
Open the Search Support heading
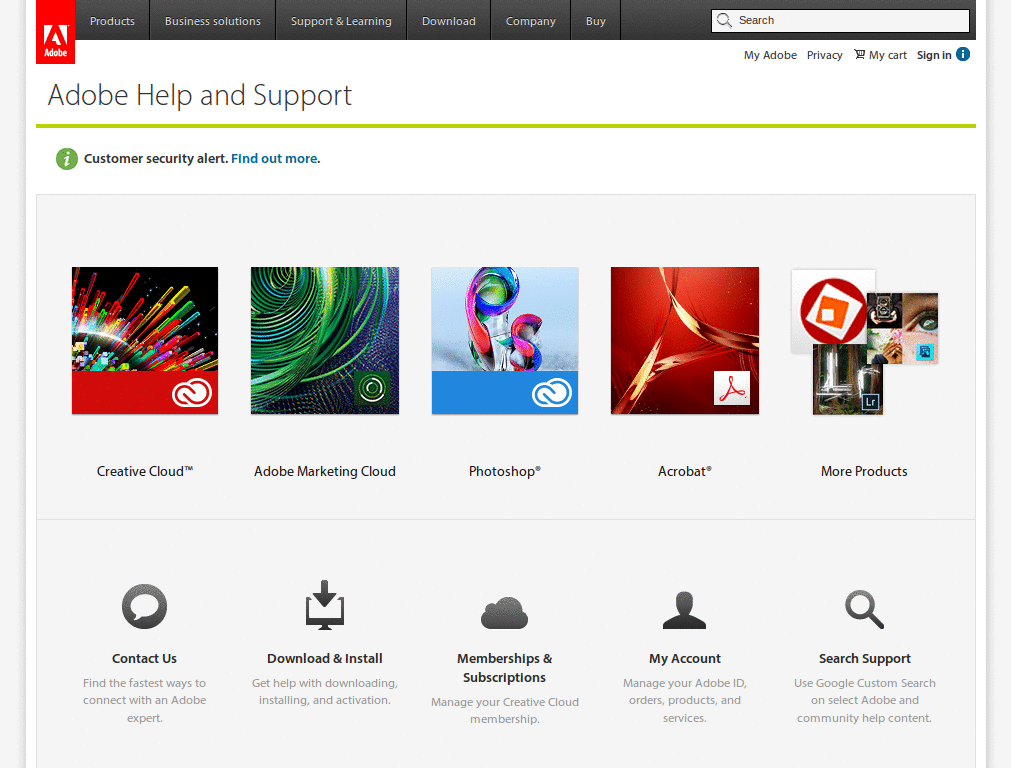865,658
